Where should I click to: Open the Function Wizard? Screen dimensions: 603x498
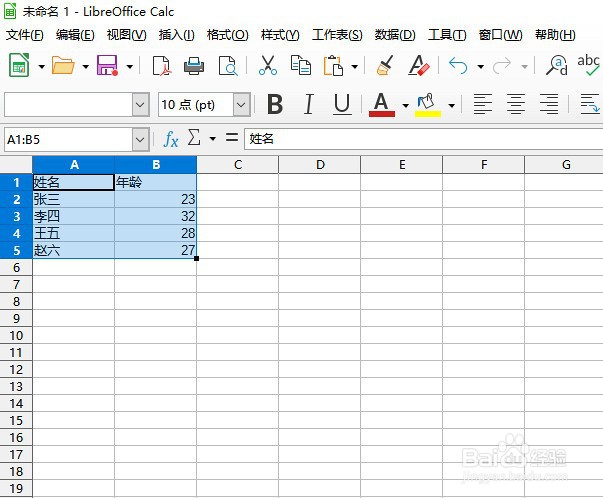tap(171, 139)
